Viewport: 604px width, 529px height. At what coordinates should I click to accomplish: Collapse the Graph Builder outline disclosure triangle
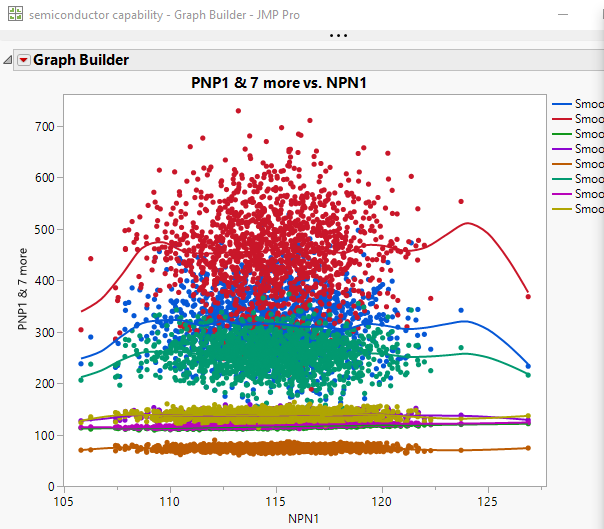click(x=8, y=60)
